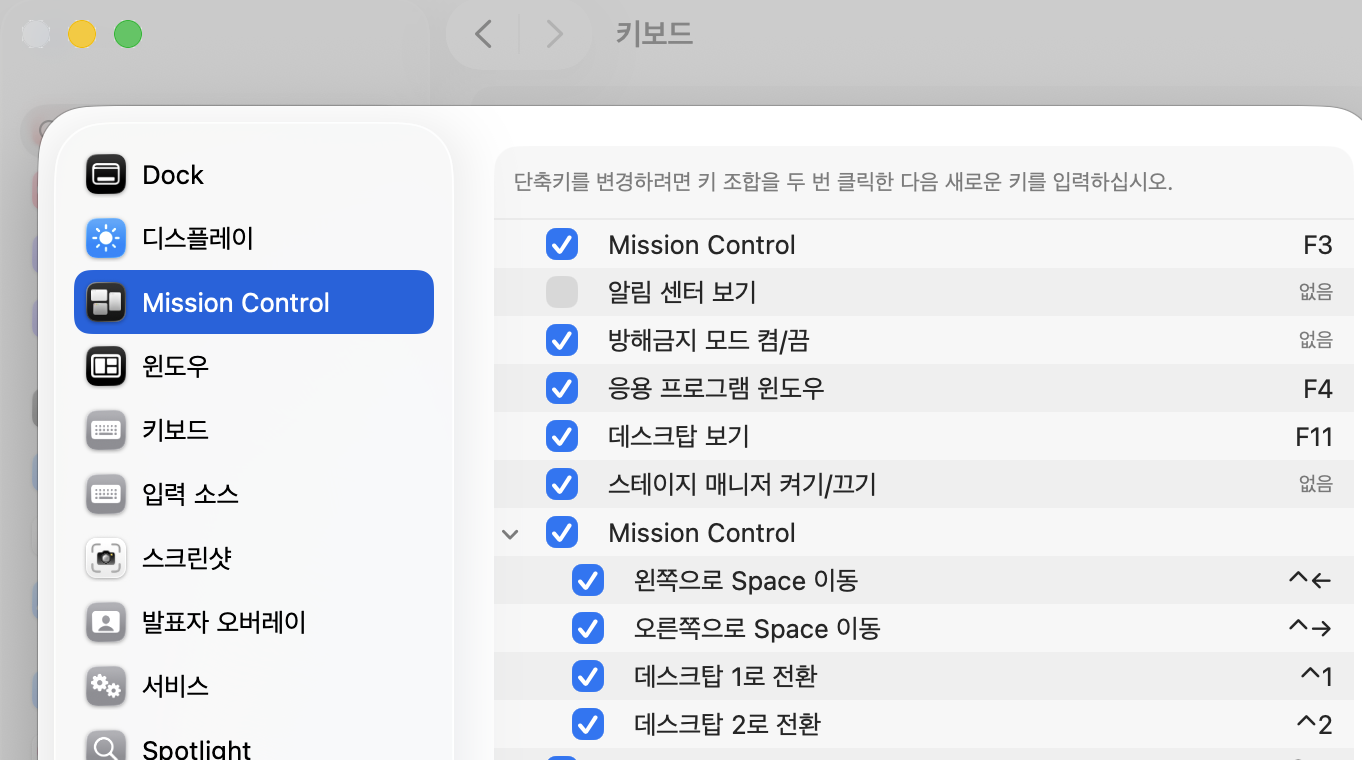Select the 키보드 keyboard icon in sidebar
The image size is (1362, 760).
(x=105, y=430)
